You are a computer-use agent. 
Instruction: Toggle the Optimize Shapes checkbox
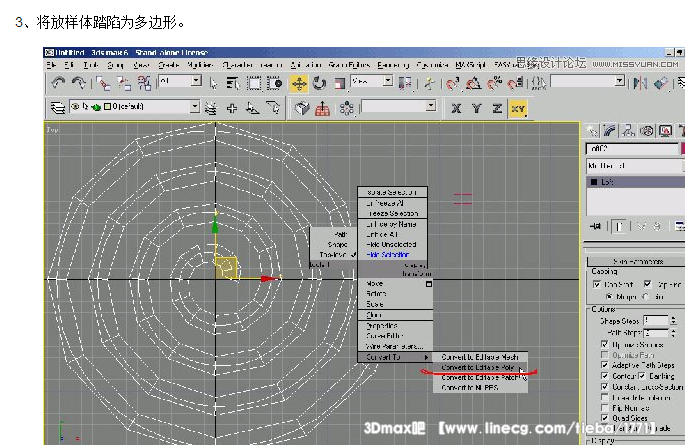pos(604,344)
